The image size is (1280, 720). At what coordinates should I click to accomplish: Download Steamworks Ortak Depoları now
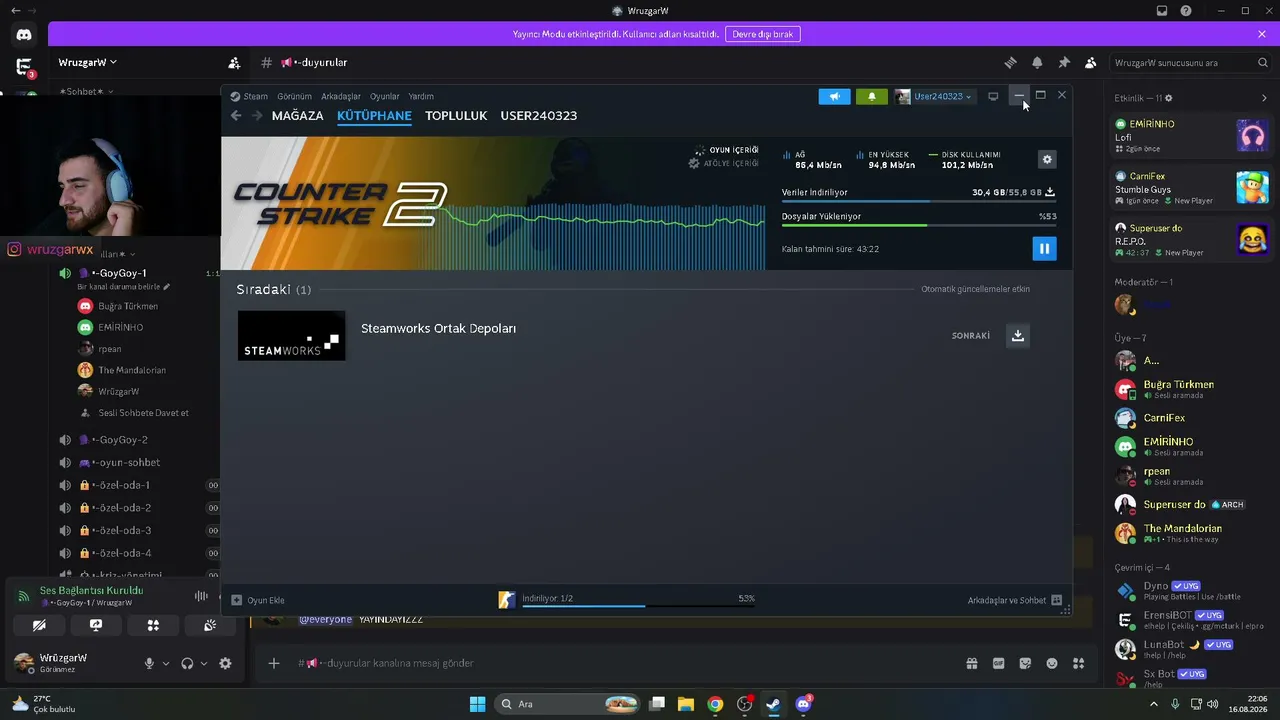(x=1017, y=336)
